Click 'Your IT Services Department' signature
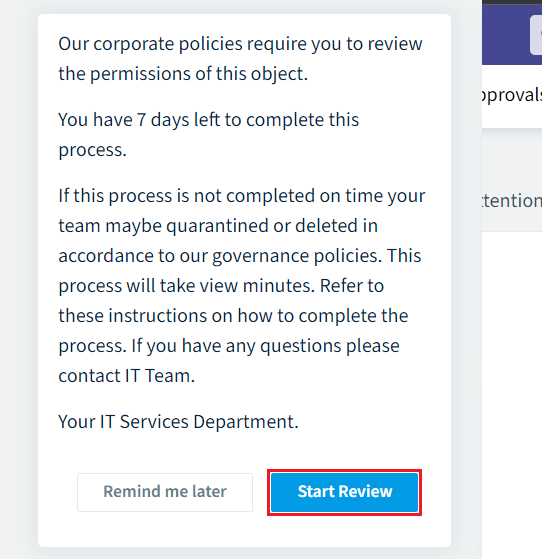Screen dimensions: 542x559 click(178, 422)
